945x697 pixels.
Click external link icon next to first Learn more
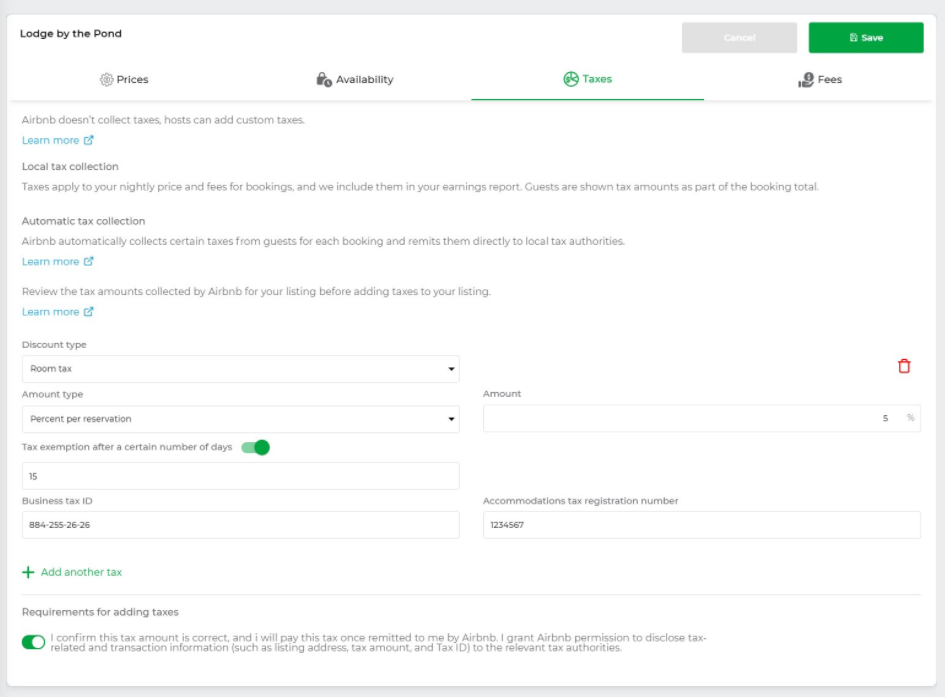coord(89,140)
